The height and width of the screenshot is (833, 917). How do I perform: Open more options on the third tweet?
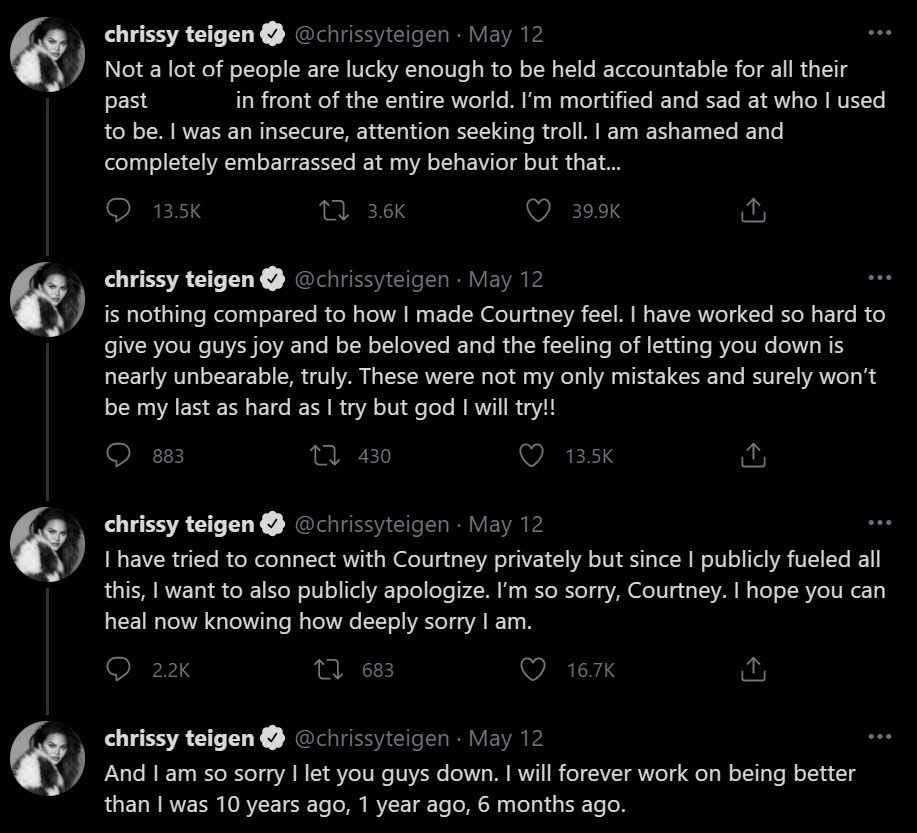tap(879, 522)
